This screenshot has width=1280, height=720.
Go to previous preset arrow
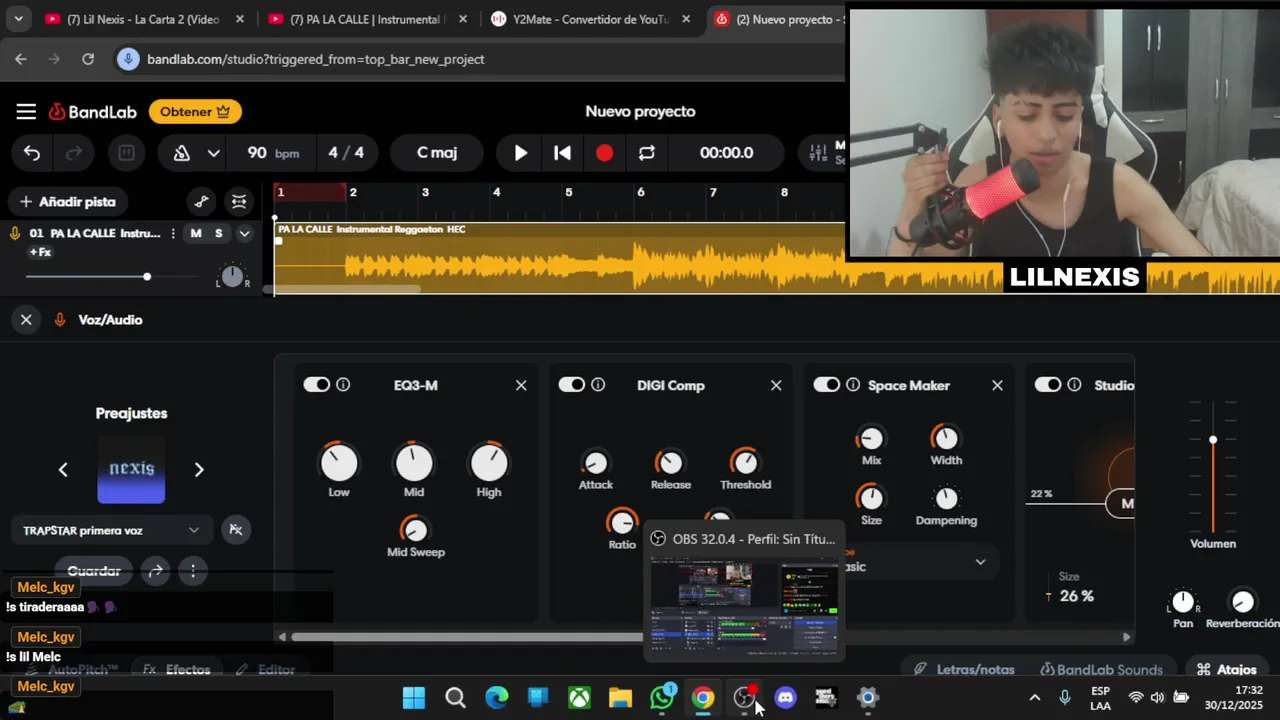(63, 469)
